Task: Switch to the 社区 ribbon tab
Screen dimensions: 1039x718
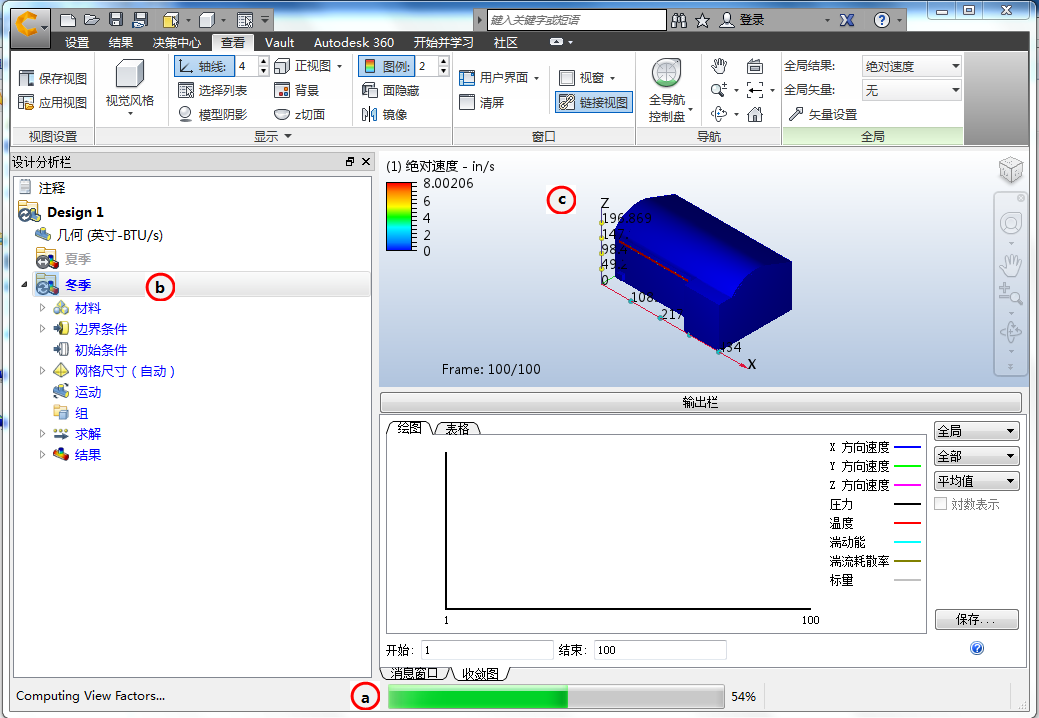Action: pyautogui.click(x=506, y=42)
